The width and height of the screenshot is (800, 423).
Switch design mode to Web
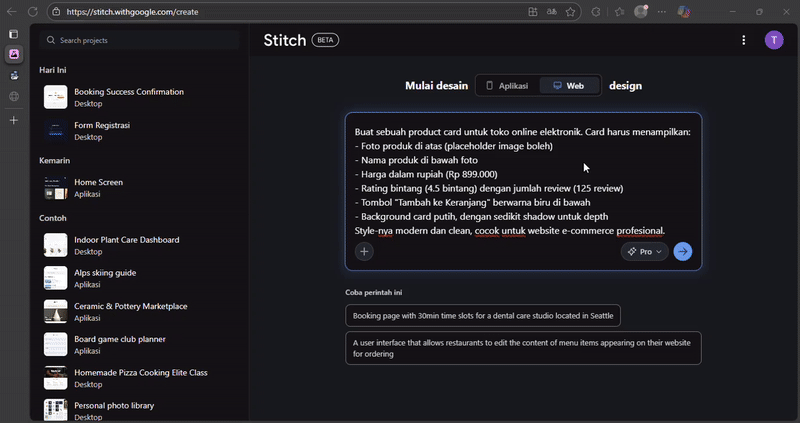tap(569, 86)
